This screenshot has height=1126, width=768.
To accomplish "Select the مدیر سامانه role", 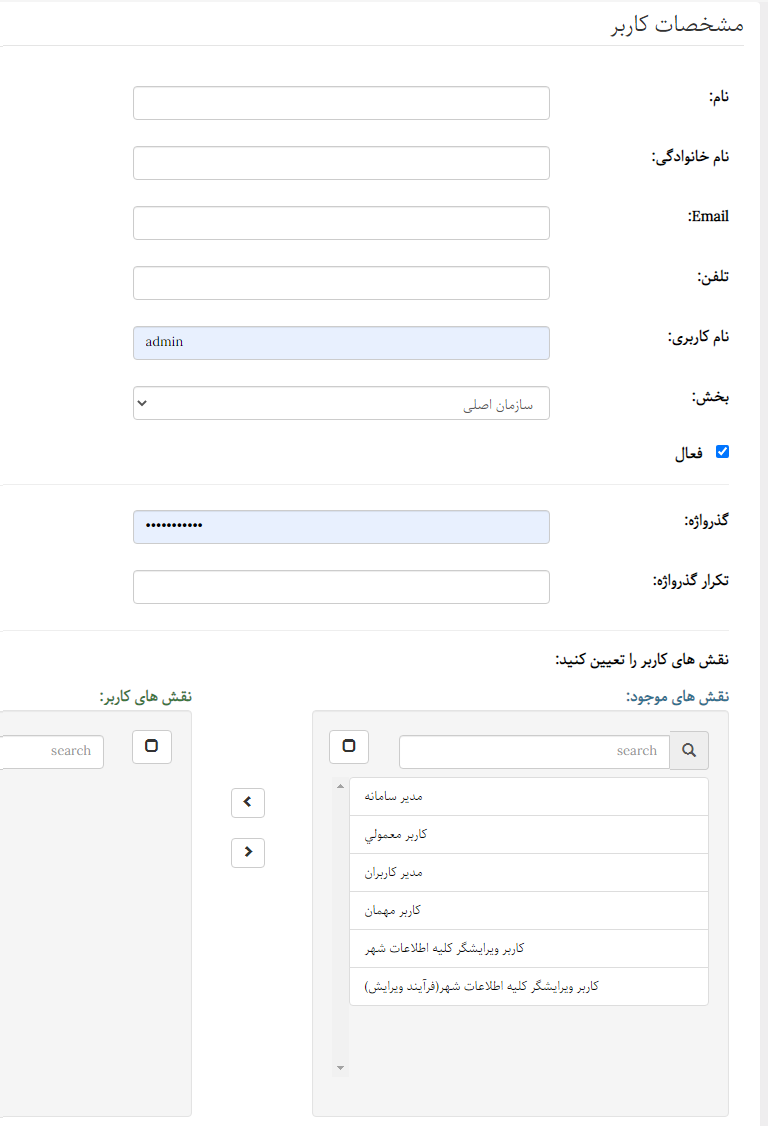I will 528,795.
